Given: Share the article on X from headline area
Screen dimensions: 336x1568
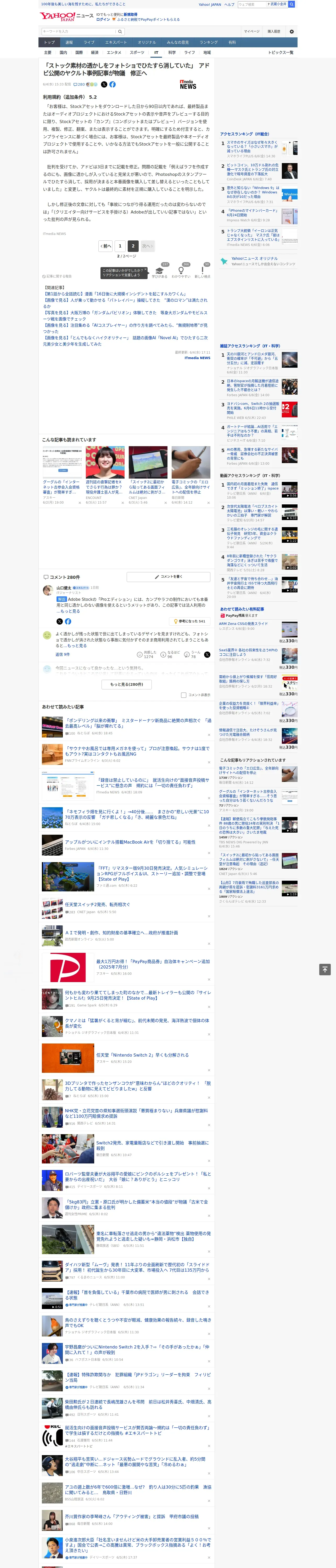Looking at the screenshot, I should click(x=104, y=85).
